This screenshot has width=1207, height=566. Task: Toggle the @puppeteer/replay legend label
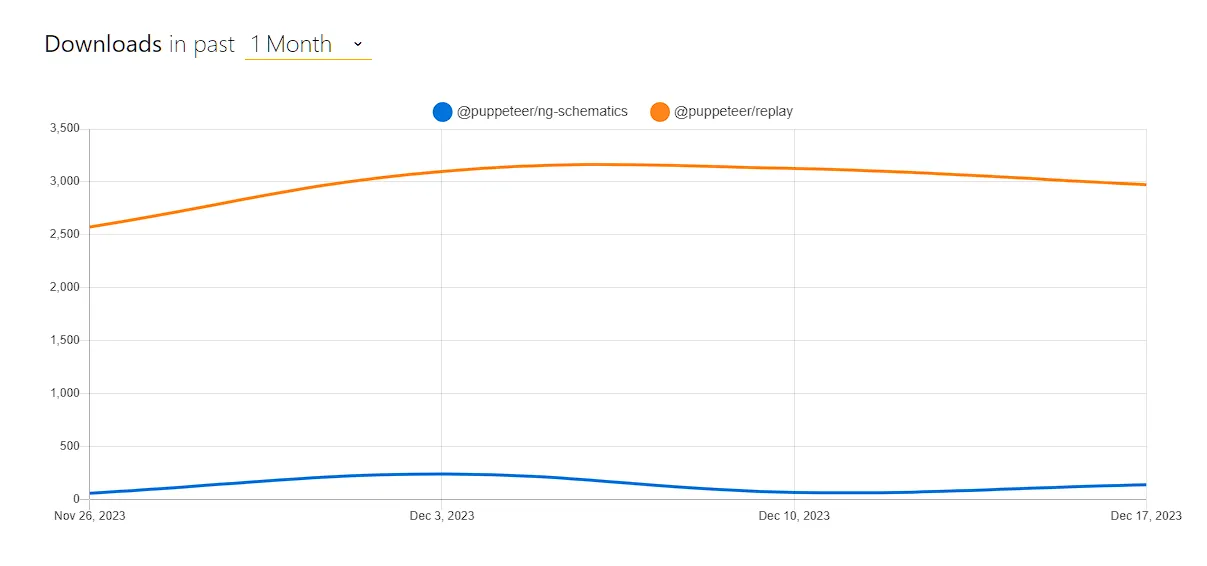(x=733, y=112)
